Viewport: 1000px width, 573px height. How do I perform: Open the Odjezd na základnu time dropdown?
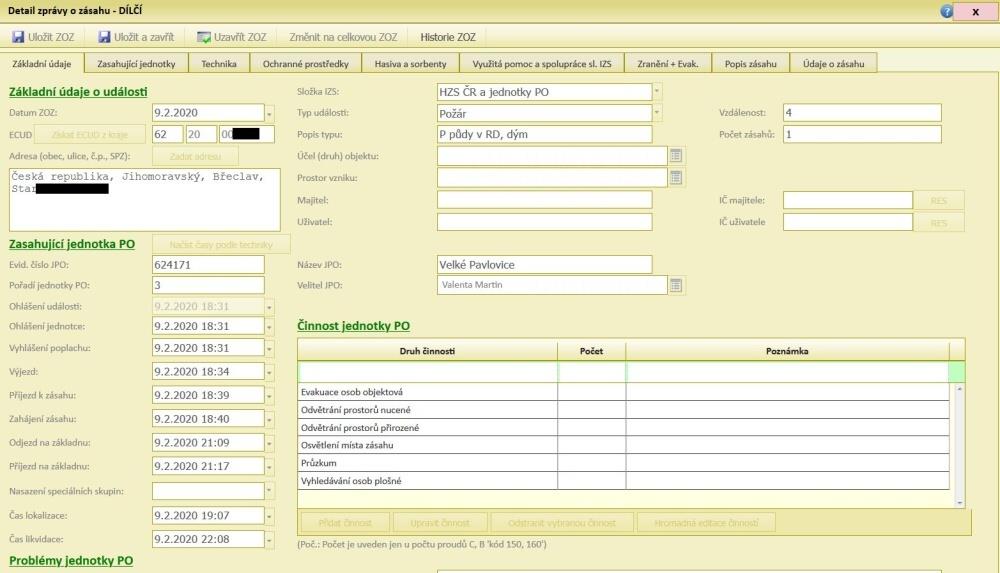[x=269, y=443]
